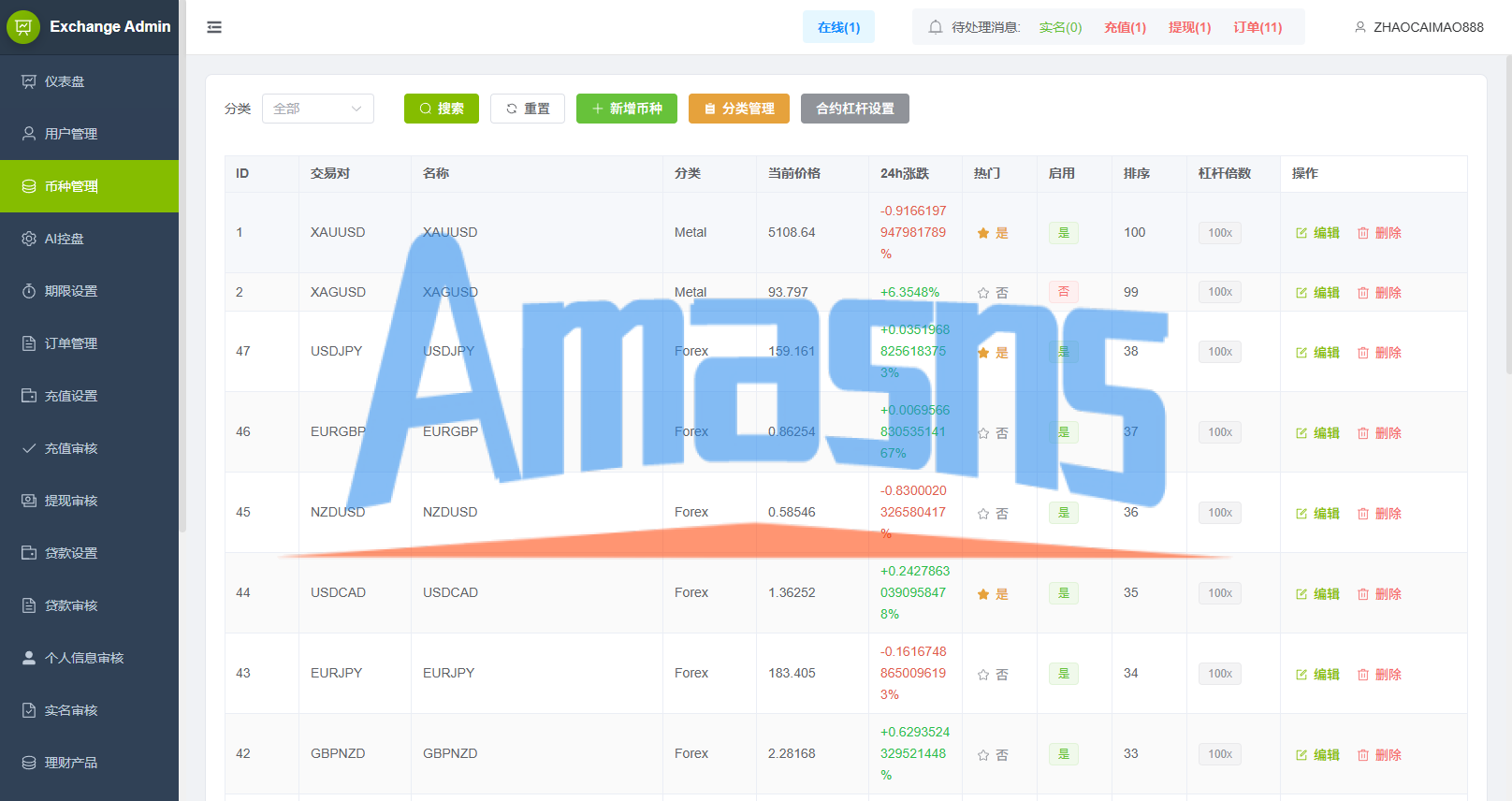Toggle the hot star for GBPNZD row
Viewport: 1512px width, 801px height.
(x=983, y=755)
